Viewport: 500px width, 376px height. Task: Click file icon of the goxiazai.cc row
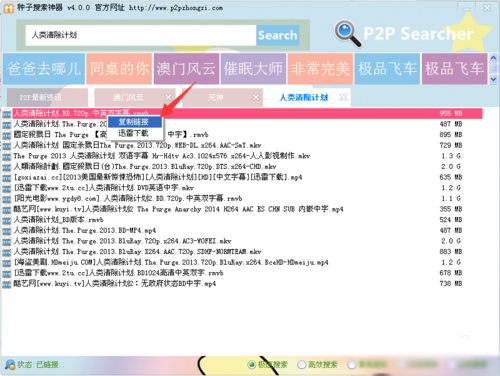click(x=7, y=178)
